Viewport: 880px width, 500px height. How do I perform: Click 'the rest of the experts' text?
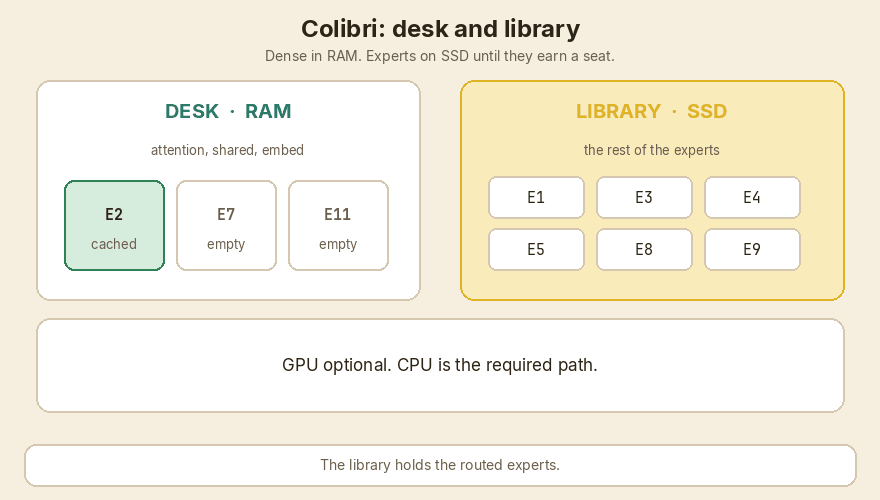[652, 150]
